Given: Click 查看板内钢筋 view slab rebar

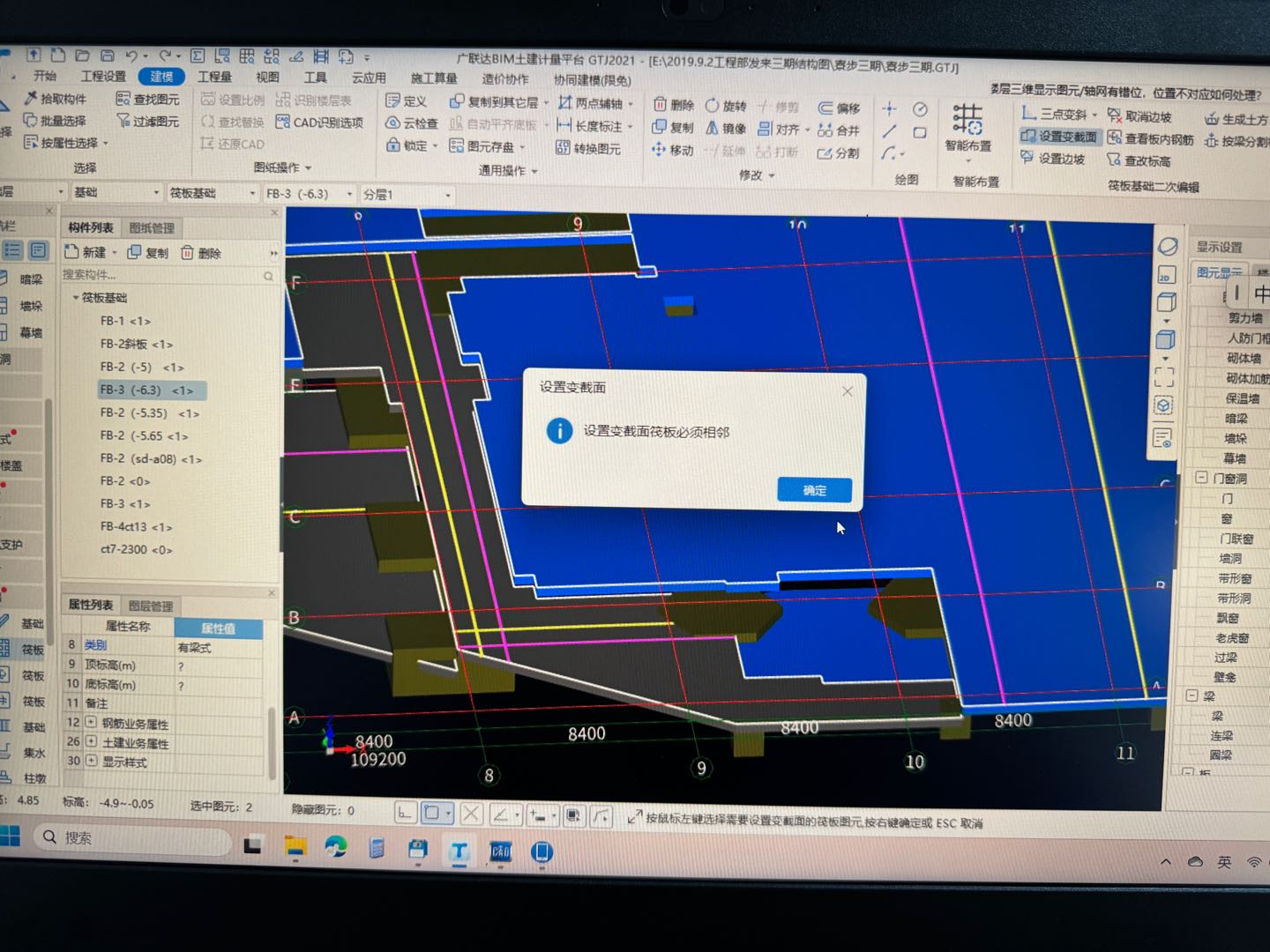Looking at the screenshot, I should coord(1151,138).
